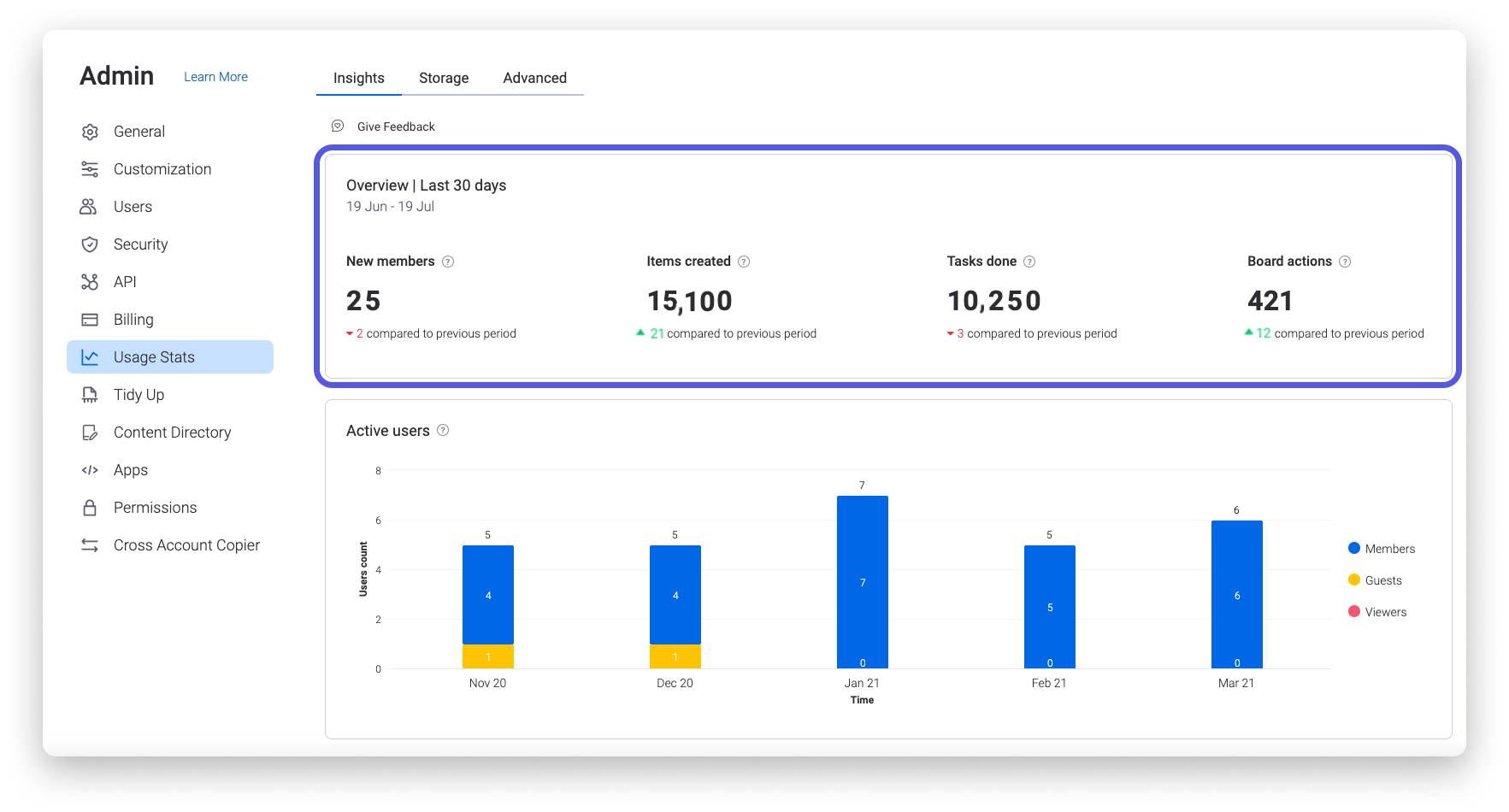
Task: Go to Billing in the sidebar
Action: (x=170, y=320)
